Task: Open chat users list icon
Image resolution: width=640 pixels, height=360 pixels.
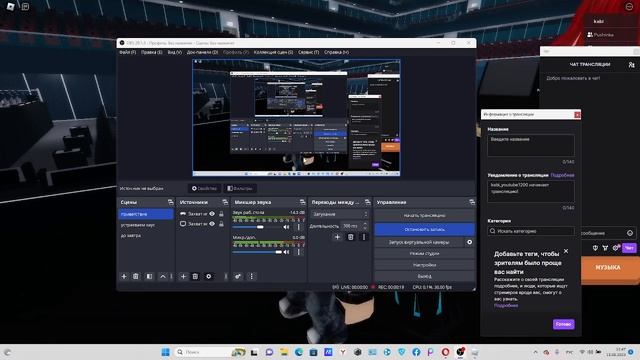Action: [631, 64]
